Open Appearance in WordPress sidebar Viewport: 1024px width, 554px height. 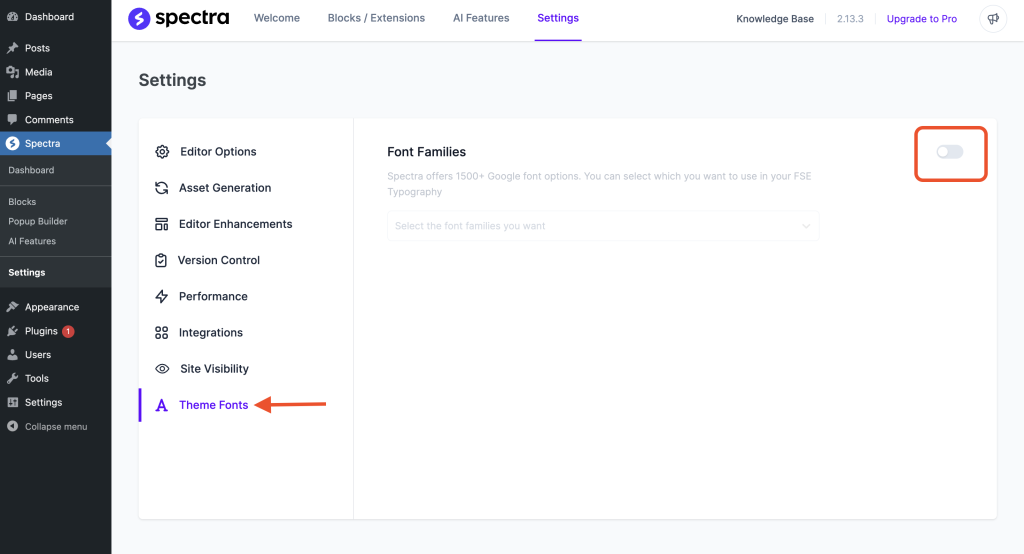point(52,307)
